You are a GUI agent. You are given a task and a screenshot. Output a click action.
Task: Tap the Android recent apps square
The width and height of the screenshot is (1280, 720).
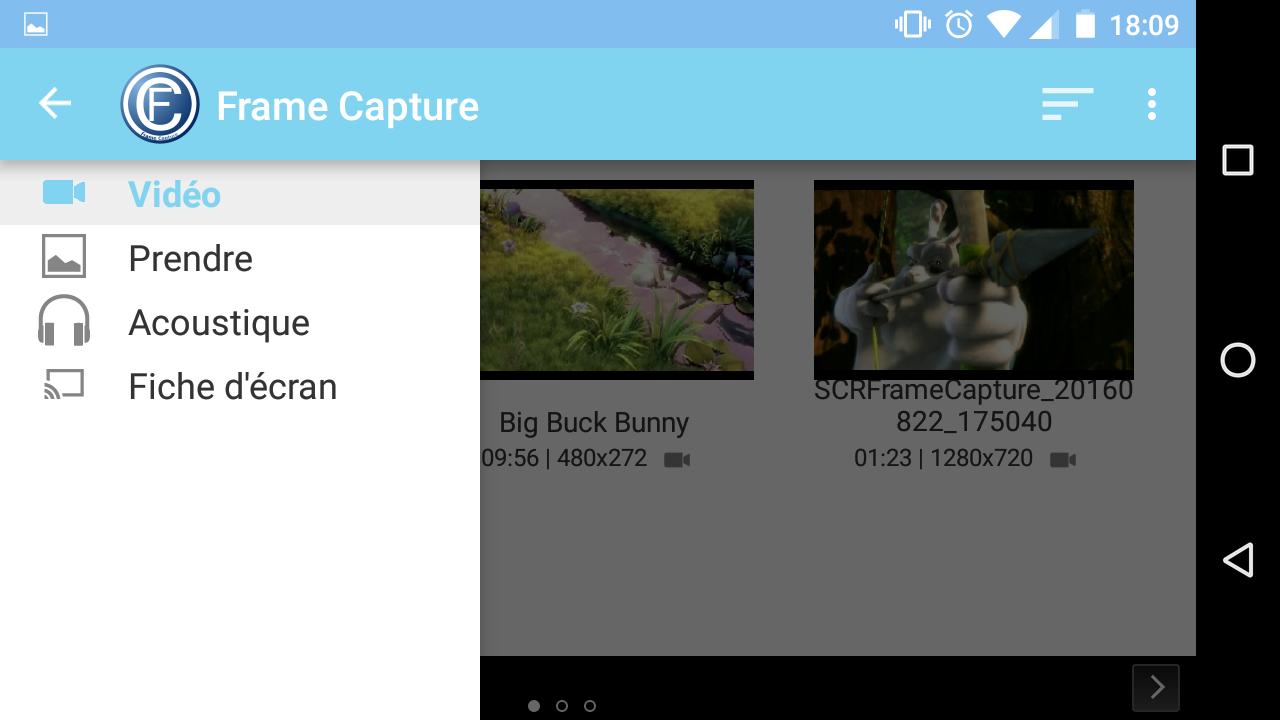1238,160
